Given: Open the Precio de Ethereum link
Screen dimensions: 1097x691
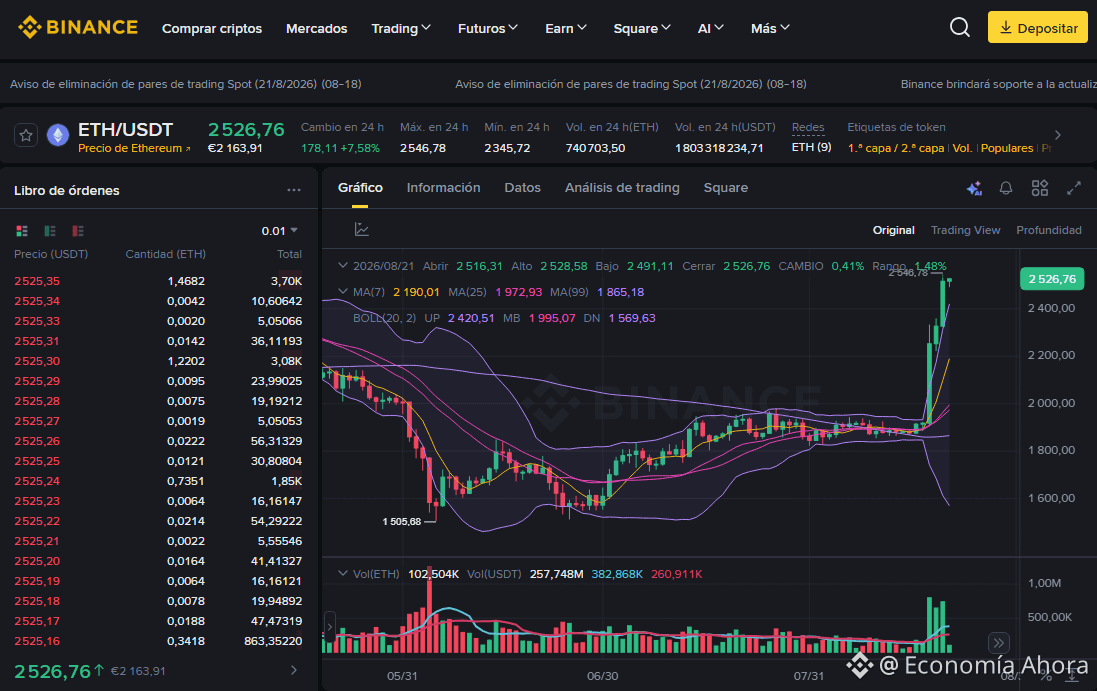Looking at the screenshot, I should click(x=134, y=148).
